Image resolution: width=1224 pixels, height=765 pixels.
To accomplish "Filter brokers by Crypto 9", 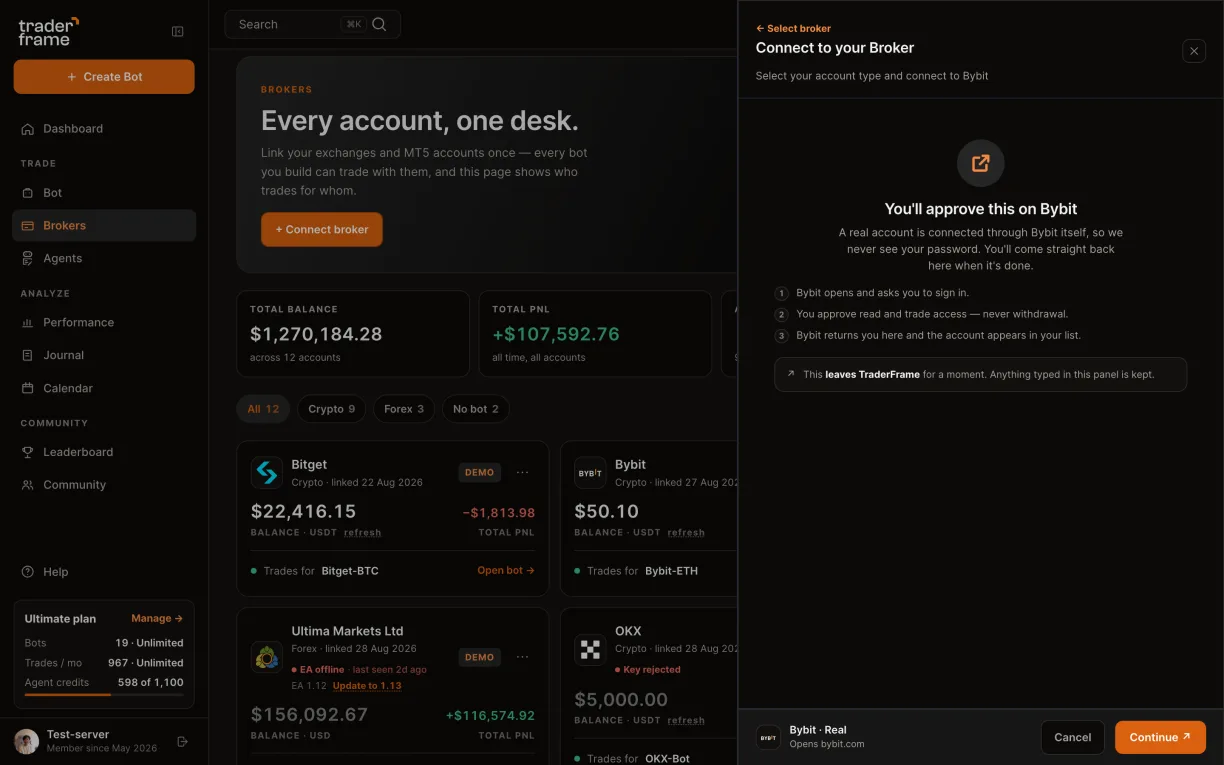I will (331, 409).
